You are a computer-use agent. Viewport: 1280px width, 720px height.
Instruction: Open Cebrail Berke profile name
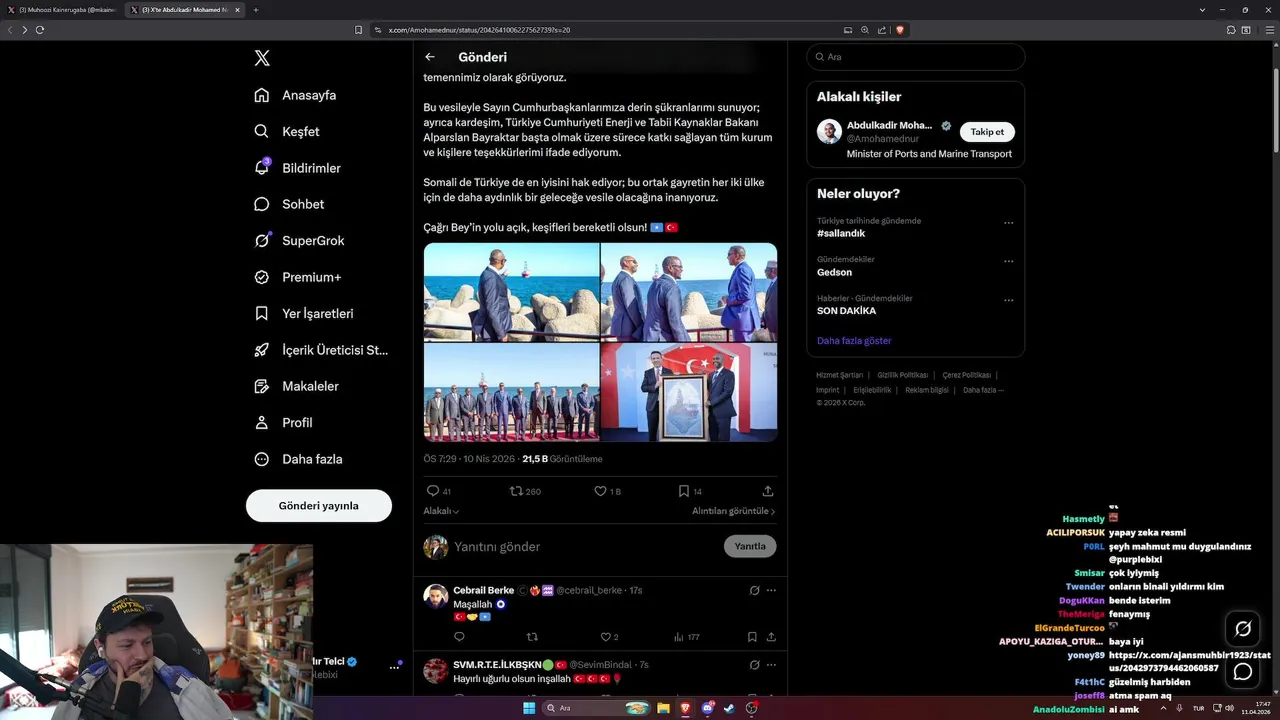(483, 590)
